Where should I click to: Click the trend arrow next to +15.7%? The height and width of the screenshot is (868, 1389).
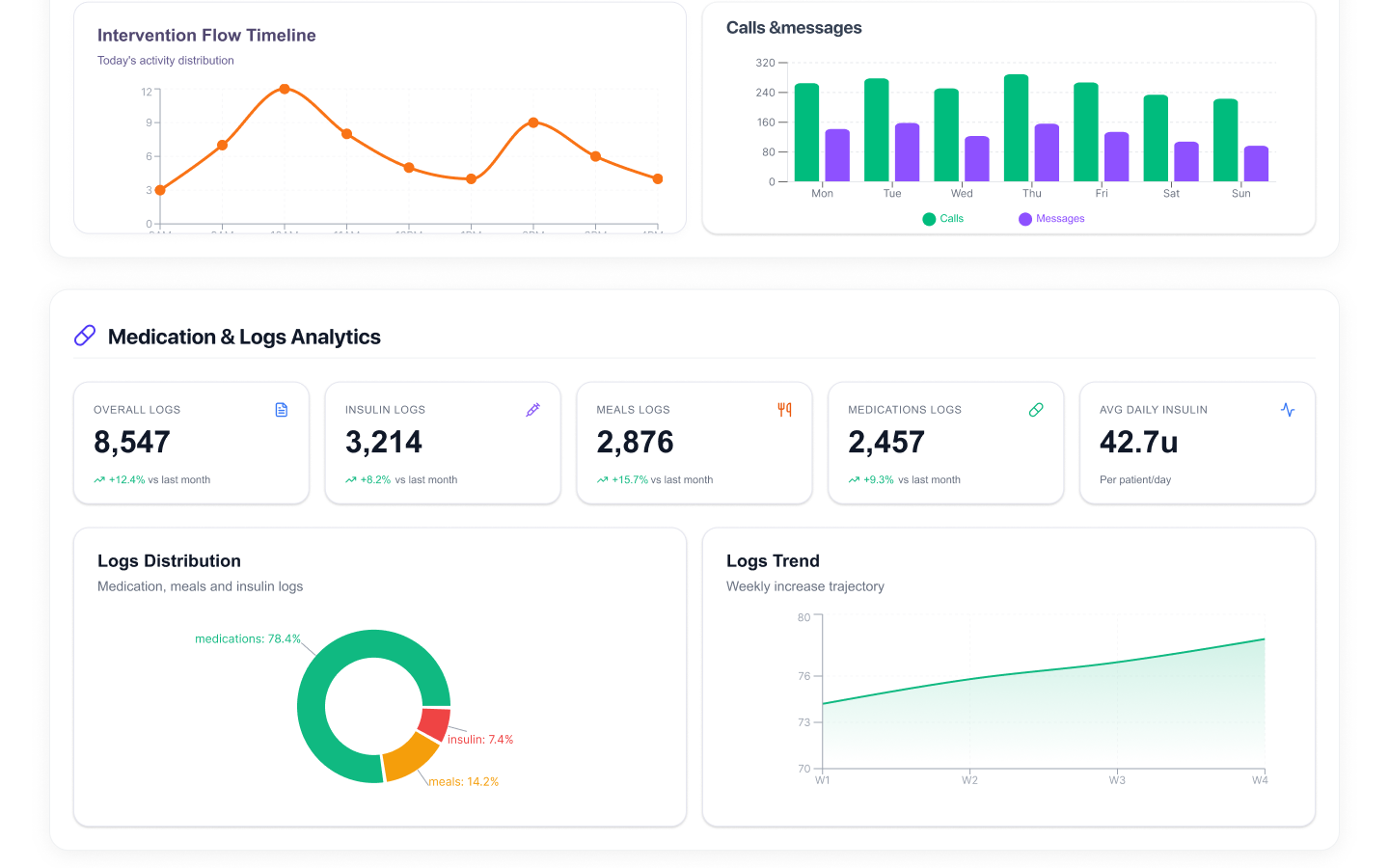tap(602, 479)
